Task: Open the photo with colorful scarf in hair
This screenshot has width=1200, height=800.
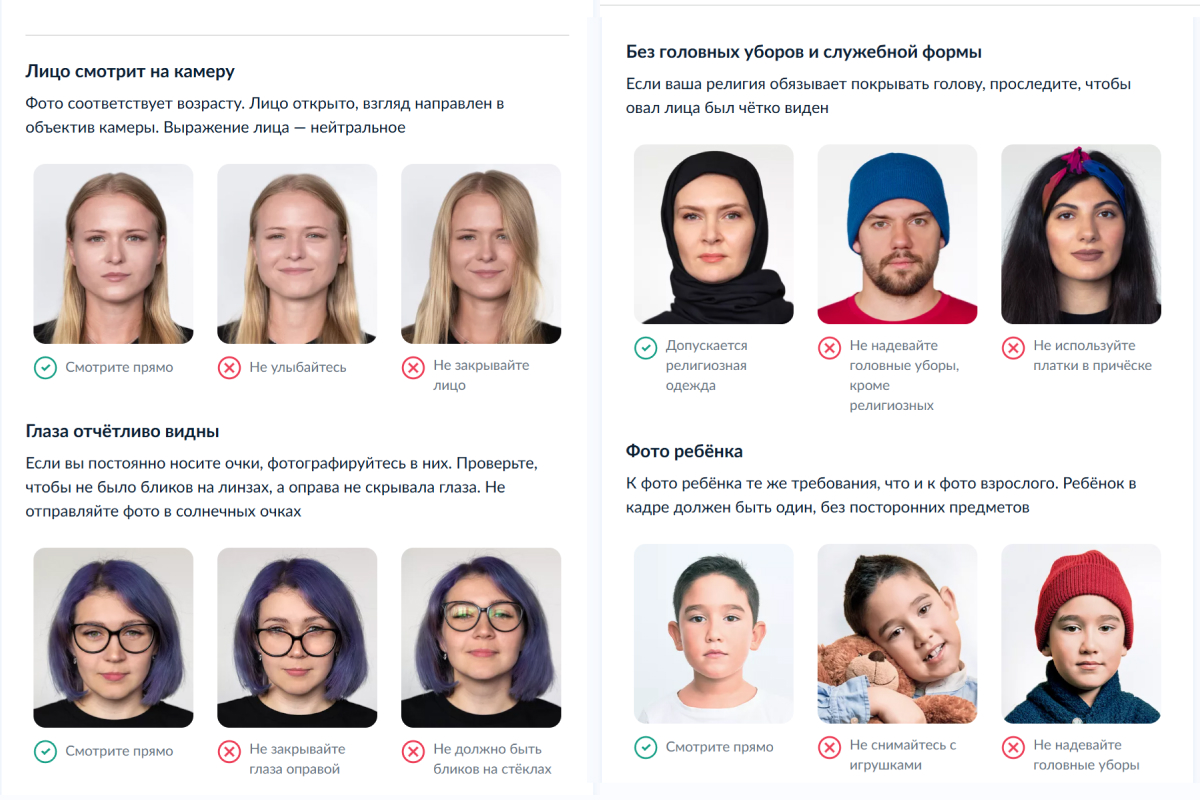Action: (1081, 234)
